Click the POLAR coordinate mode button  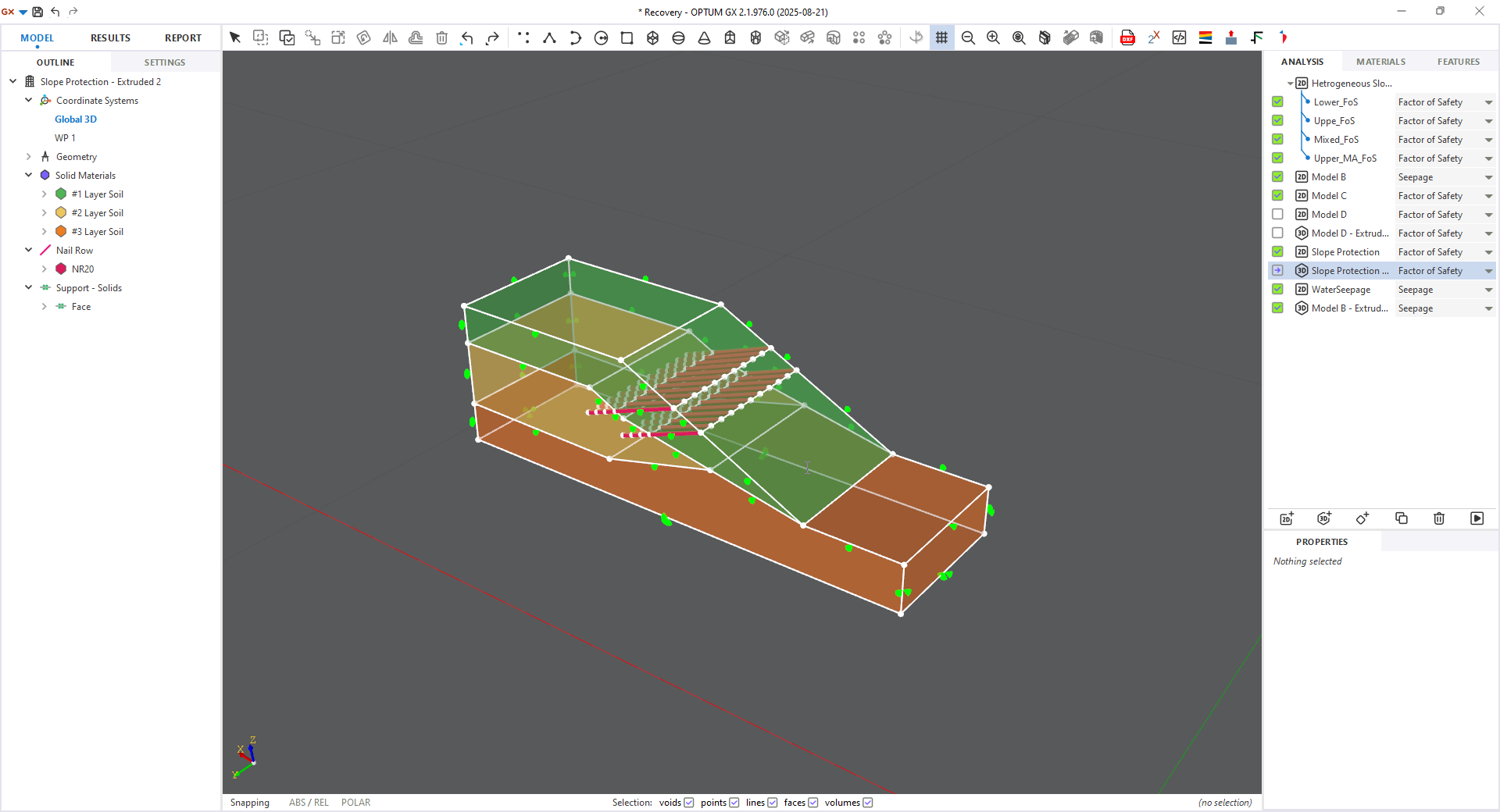pyautogui.click(x=355, y=803)
